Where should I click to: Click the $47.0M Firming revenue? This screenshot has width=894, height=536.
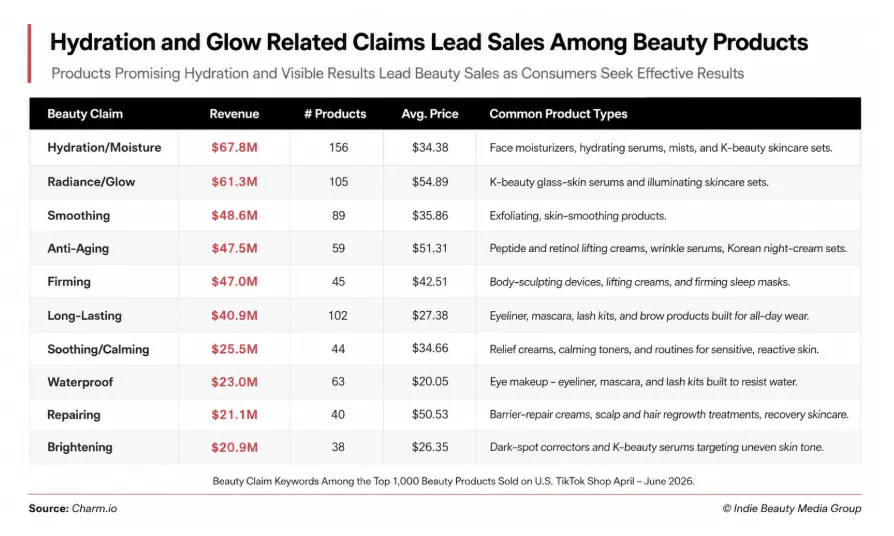[x=234, y=282]
